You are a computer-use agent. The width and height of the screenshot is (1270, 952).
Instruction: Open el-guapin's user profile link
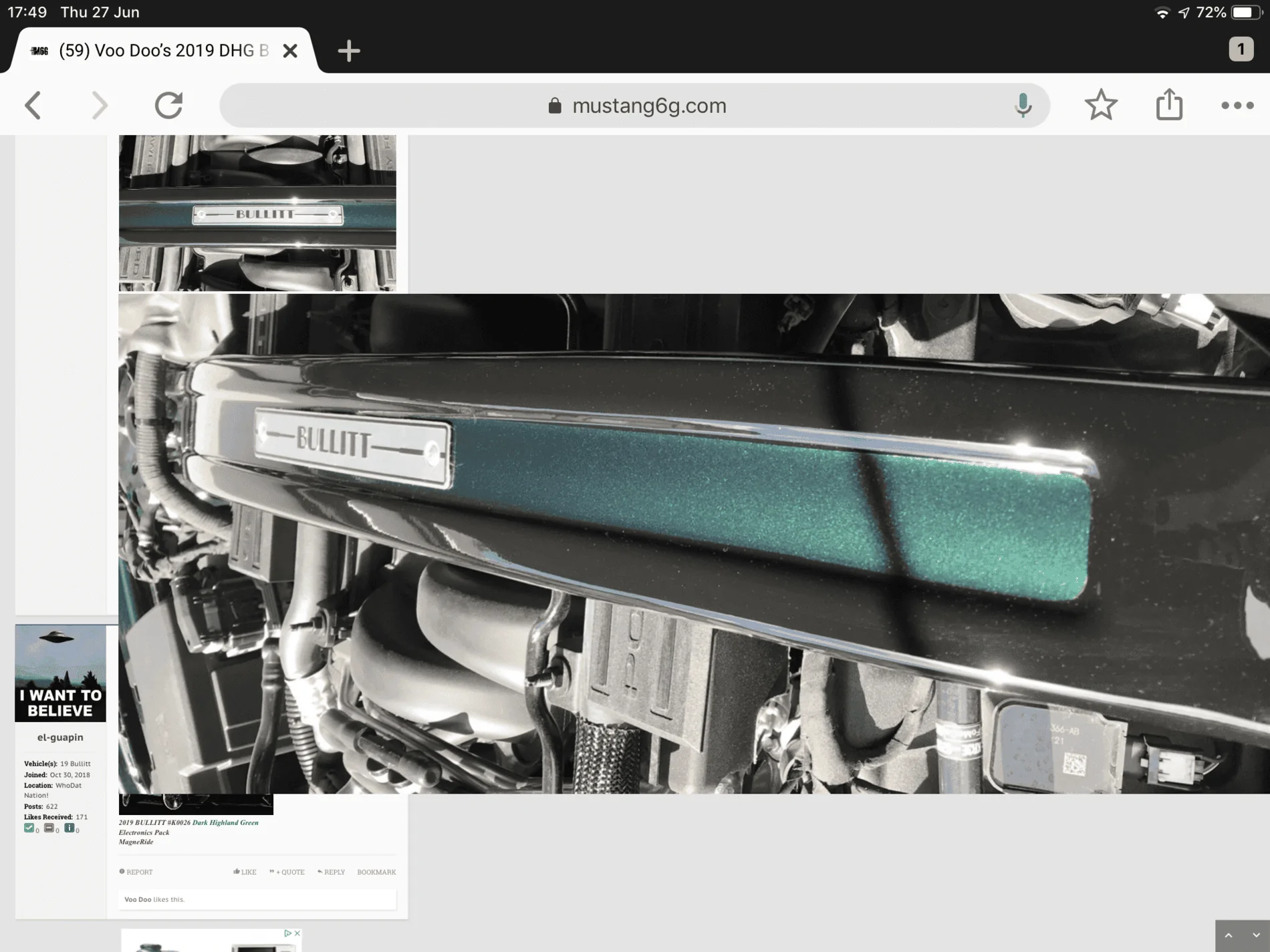[x=60, y=737]
